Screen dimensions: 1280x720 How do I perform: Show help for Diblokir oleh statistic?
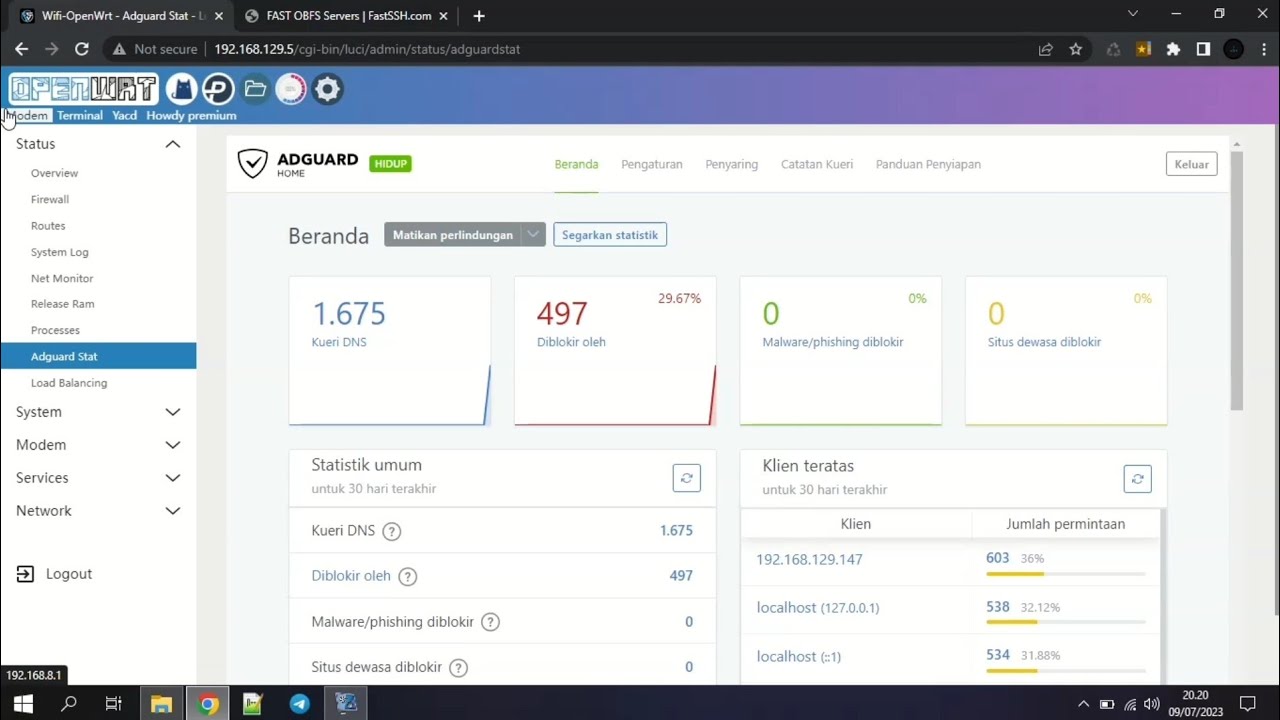pos(407,576)
